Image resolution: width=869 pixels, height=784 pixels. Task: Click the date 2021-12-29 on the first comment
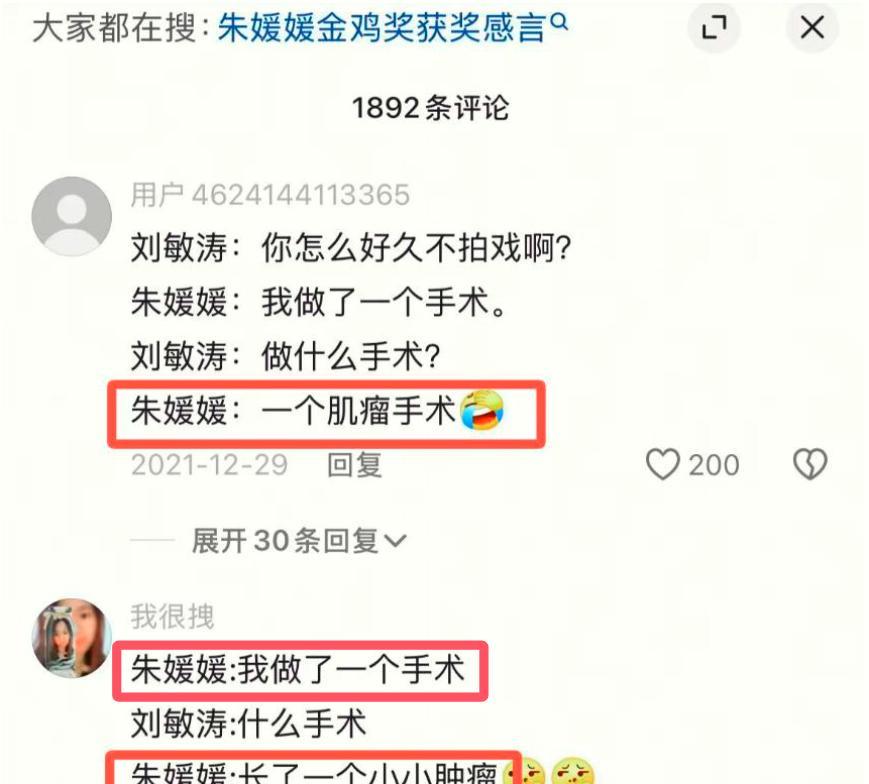pyautogui.click(x=209, y=465)
